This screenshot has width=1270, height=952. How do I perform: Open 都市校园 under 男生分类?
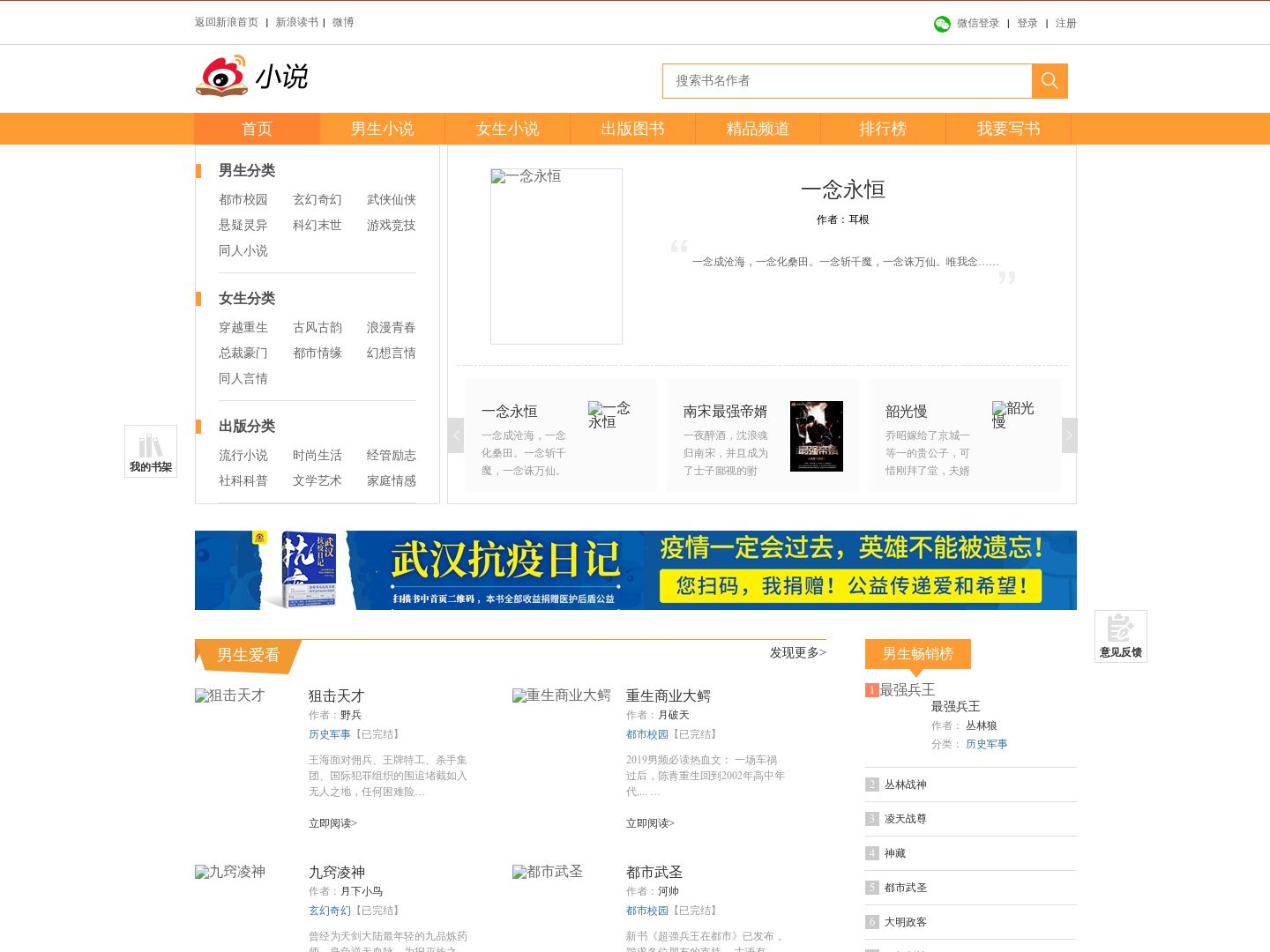[x=243, y=200]
